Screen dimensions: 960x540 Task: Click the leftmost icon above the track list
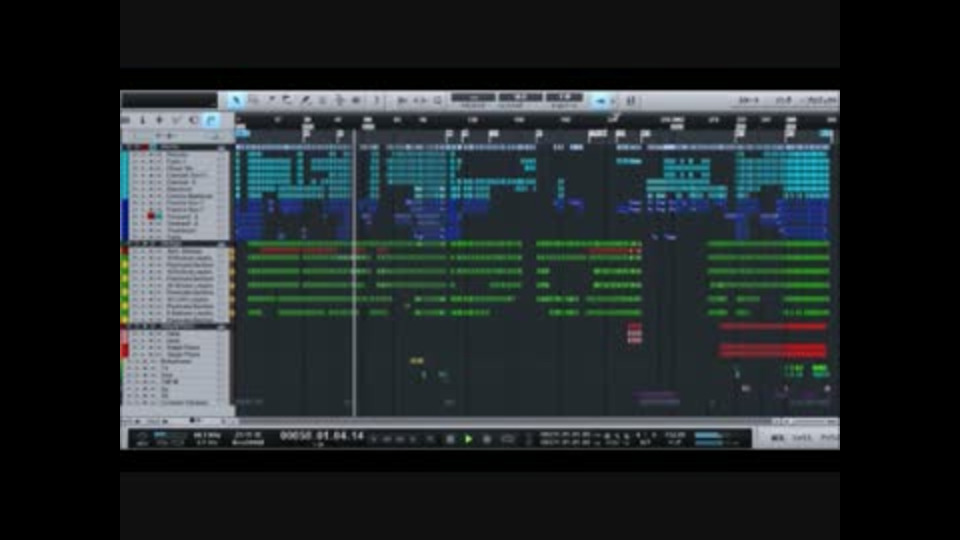pyautogui.click(x=126, y=120)
